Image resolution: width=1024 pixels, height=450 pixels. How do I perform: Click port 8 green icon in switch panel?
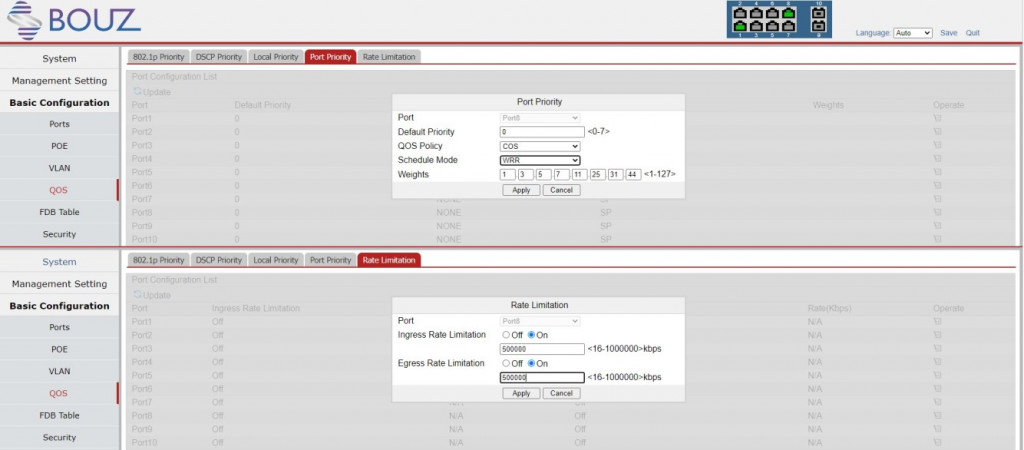[788, 13]
